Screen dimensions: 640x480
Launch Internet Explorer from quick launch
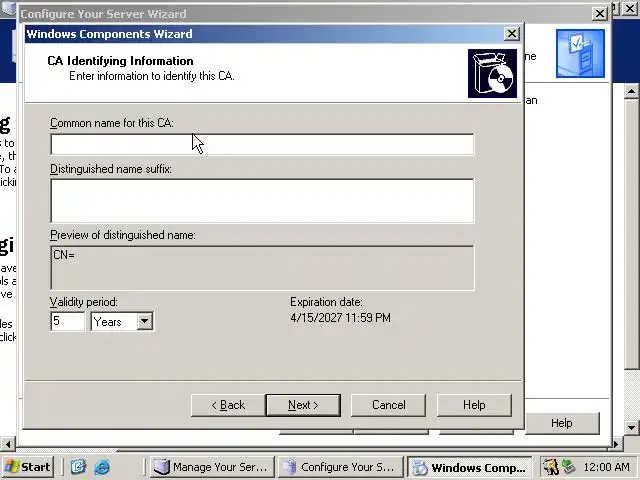(102, 467)
